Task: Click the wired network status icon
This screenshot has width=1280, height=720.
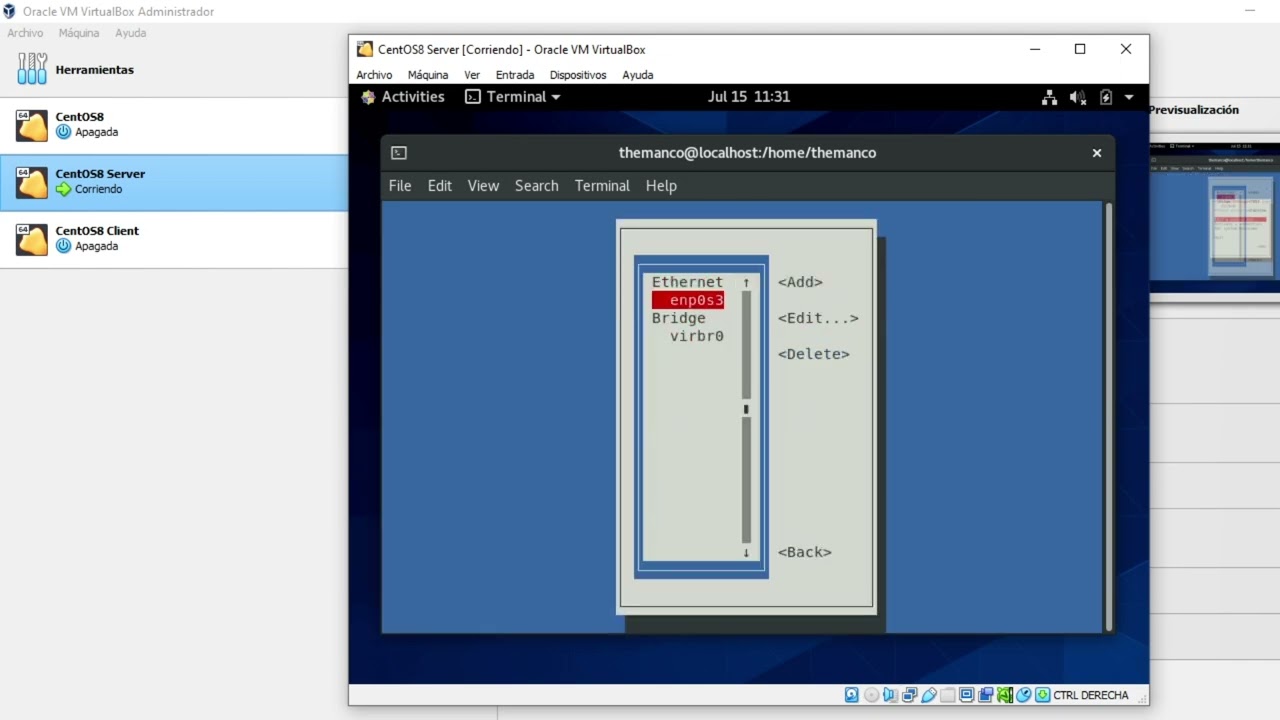Action: click(1049, 97)
